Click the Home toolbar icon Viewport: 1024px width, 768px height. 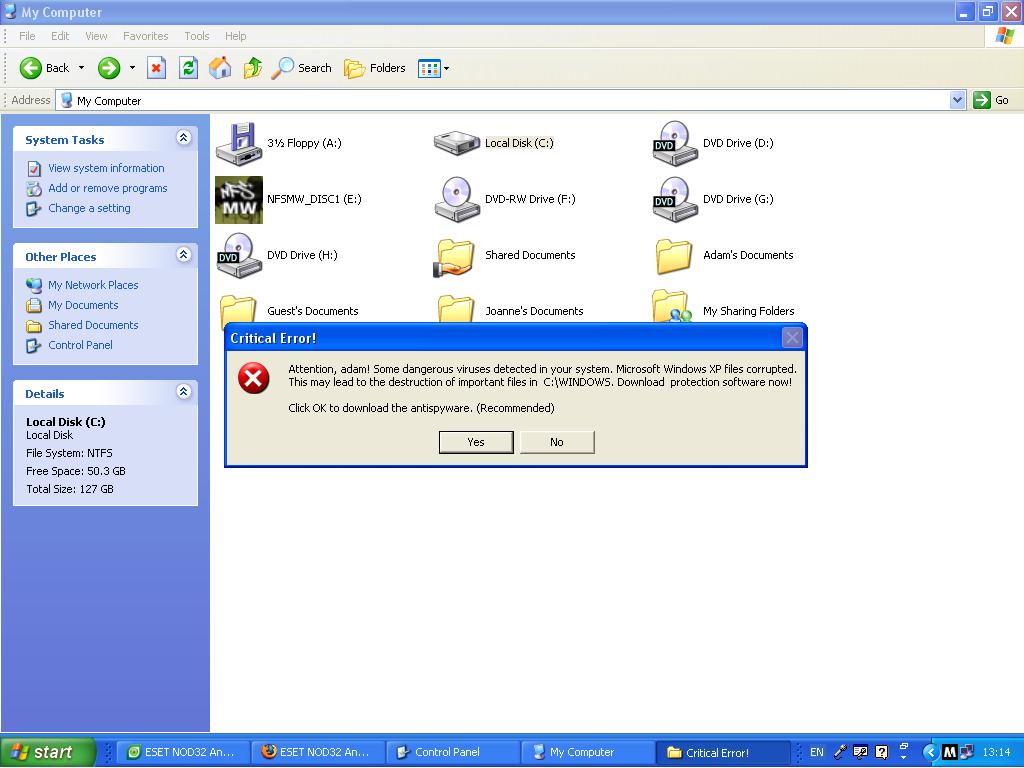point(220,68)
